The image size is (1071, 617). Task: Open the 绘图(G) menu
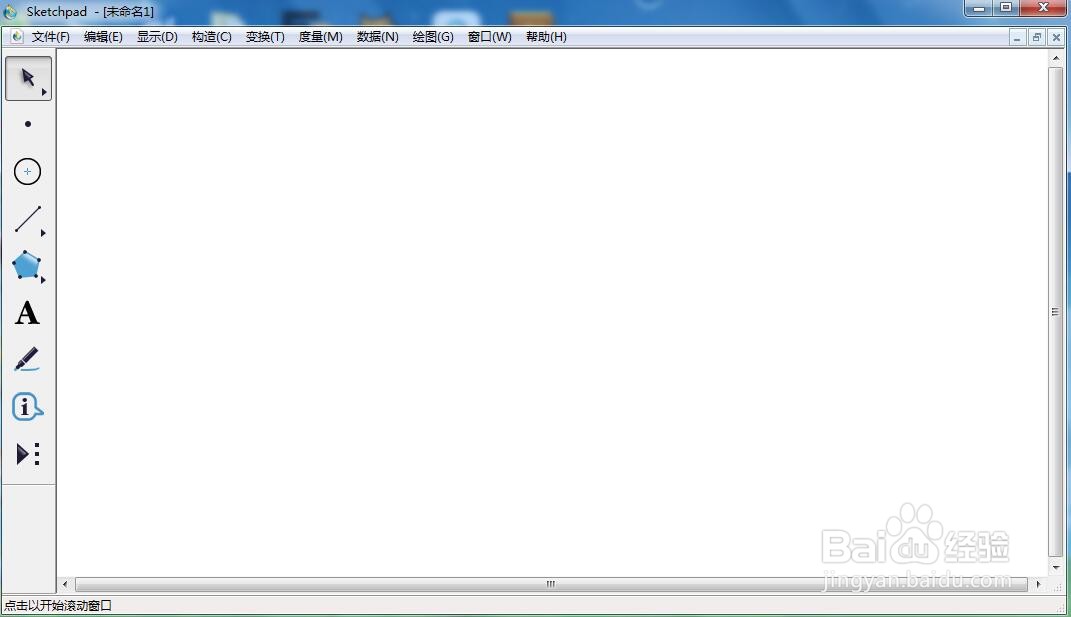coord(433,37)
